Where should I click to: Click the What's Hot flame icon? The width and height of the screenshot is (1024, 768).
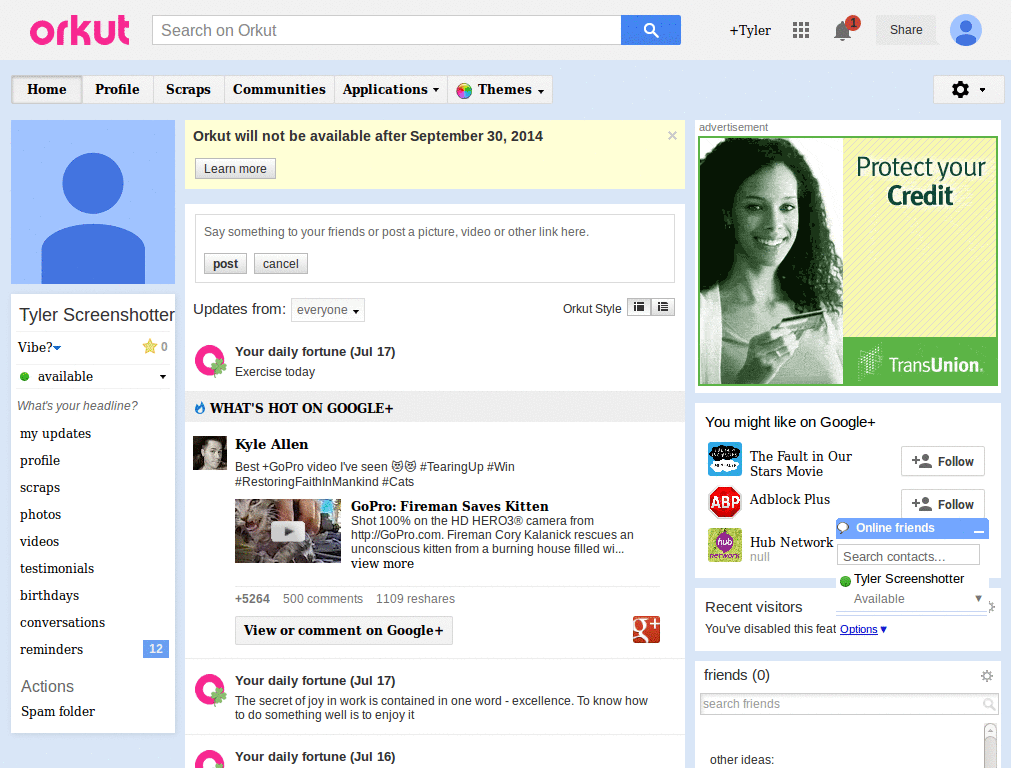click(200, 408)
